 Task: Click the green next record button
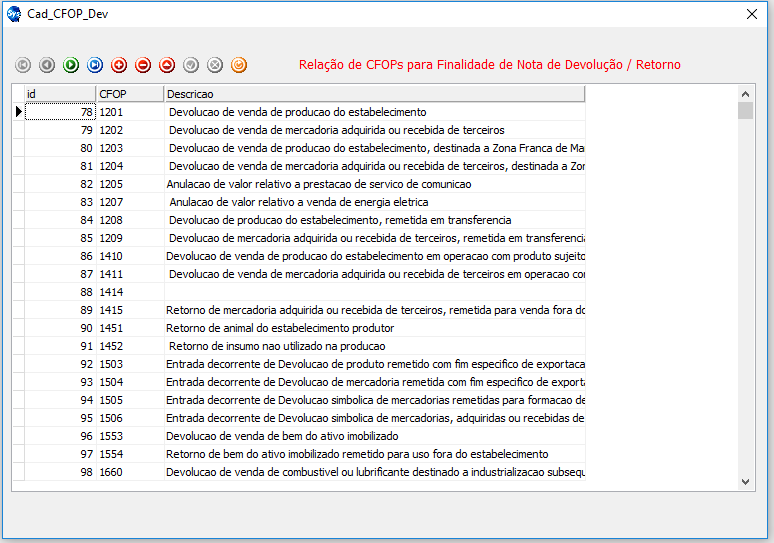[71, 65]
